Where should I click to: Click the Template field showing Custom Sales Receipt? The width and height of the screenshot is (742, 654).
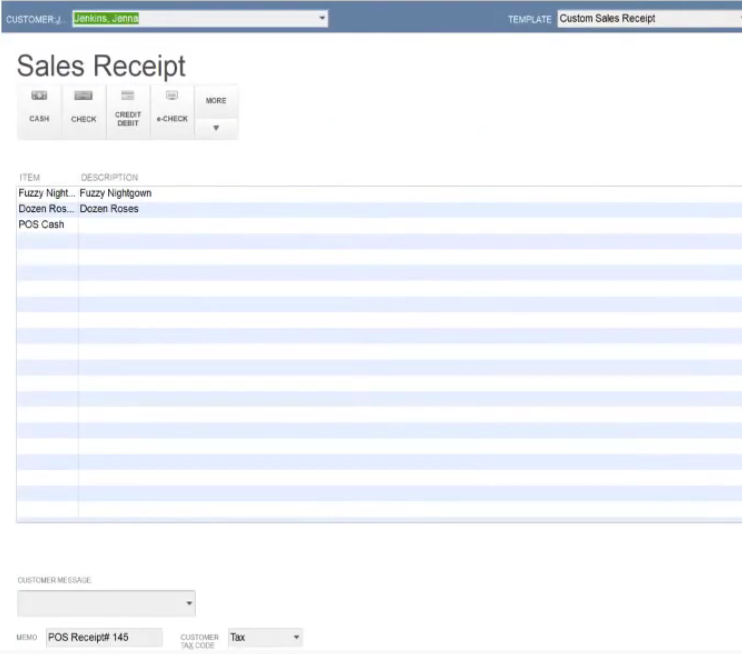tap(650, 19)
